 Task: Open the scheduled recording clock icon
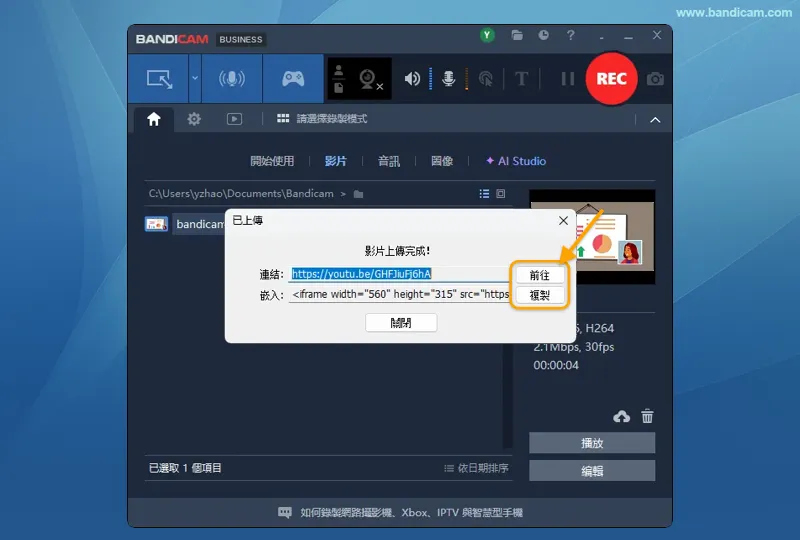[544, 35]
